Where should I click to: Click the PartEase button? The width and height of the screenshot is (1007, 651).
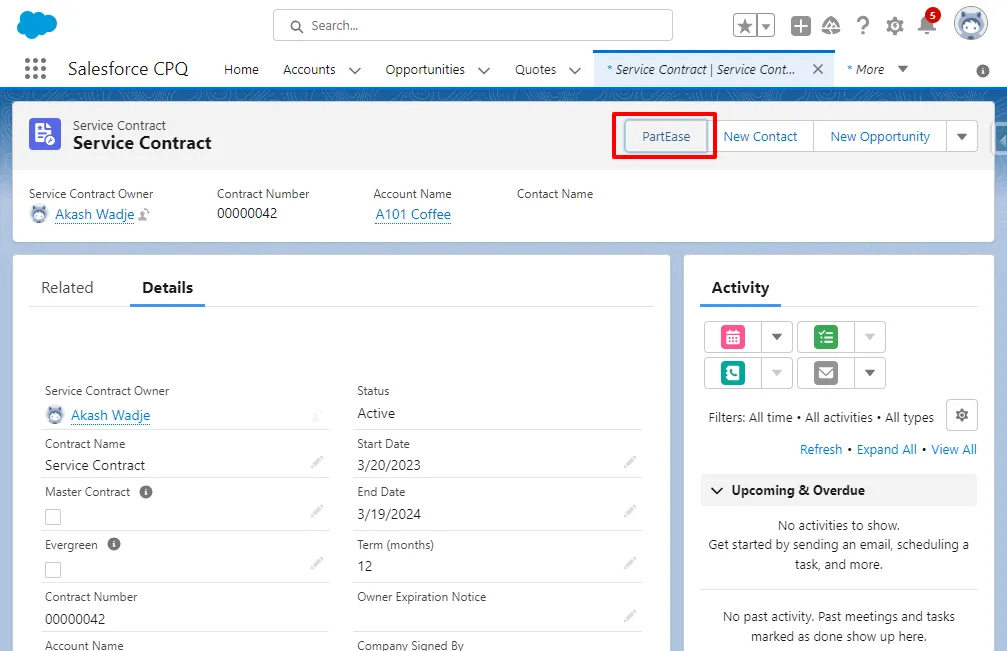(666, 136)
